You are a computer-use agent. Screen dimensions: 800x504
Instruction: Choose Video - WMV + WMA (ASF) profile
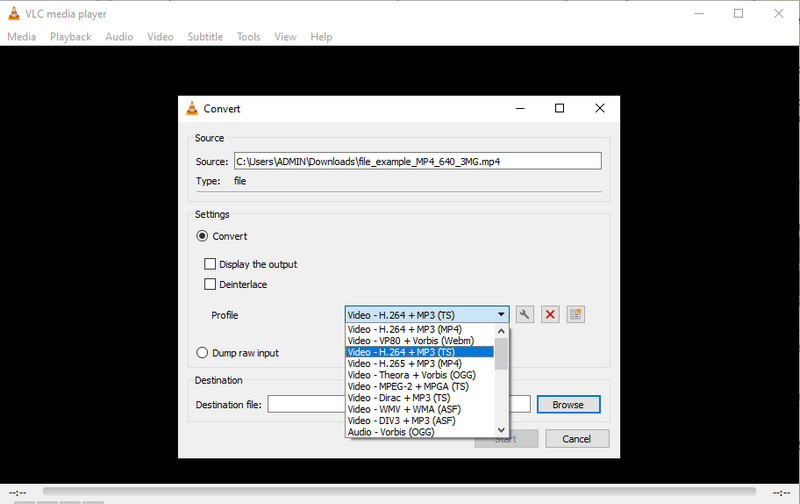coord(419,409)
